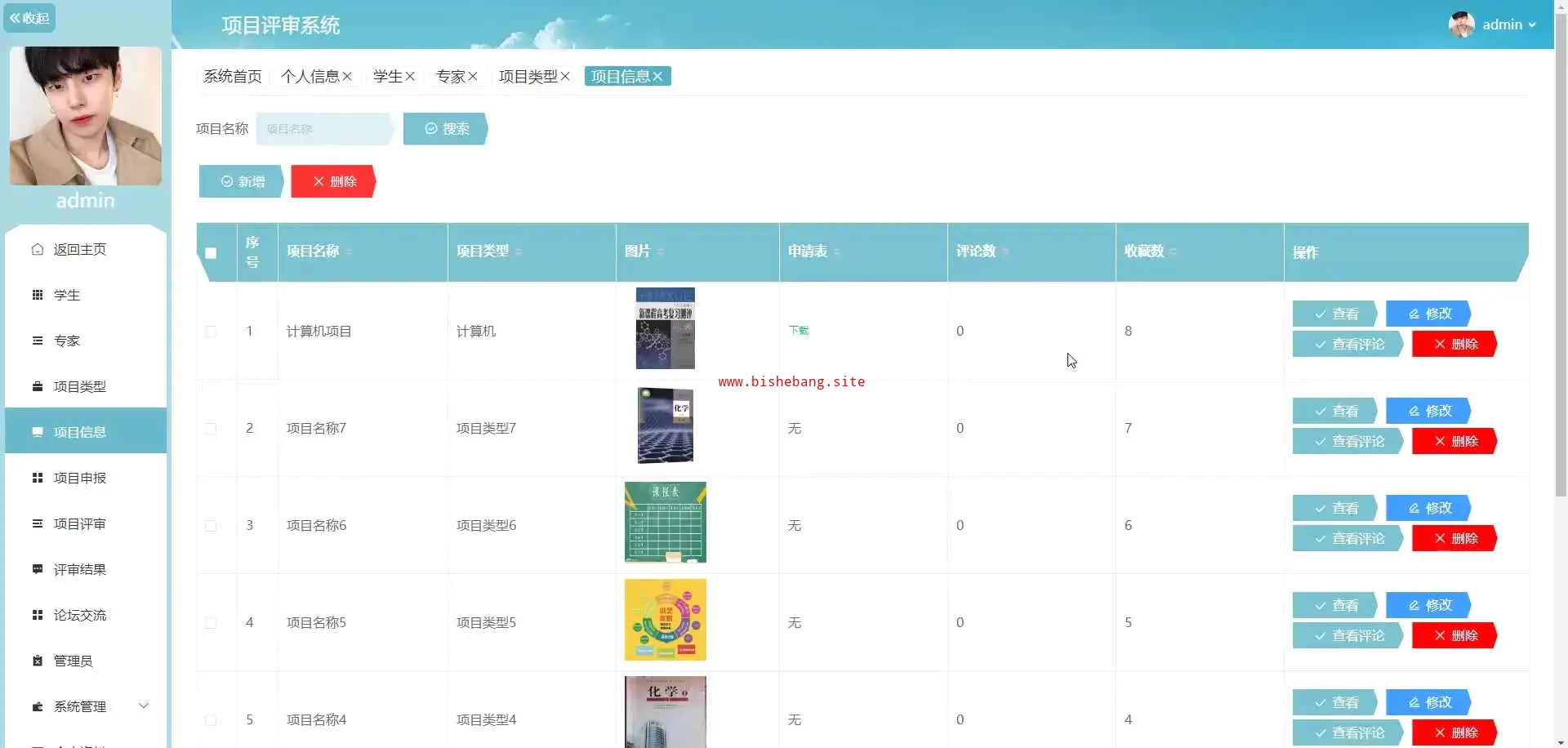Open 项目评审 in the sidebar menu
Image resolution: width=1568 pixels, height=748 pixels.
85,524
